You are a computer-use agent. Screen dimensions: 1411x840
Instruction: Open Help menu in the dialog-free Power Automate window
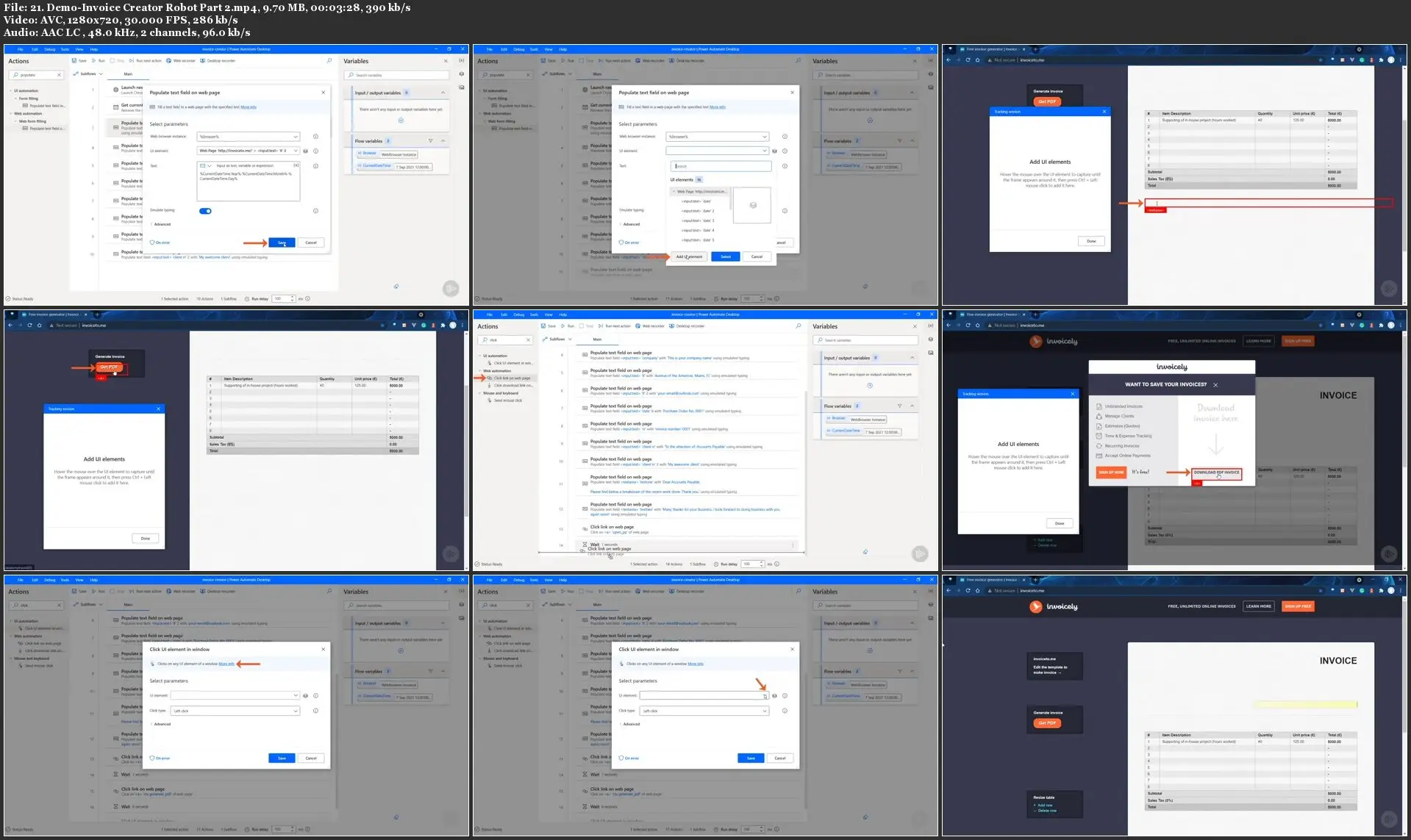[x=563, y=315]
